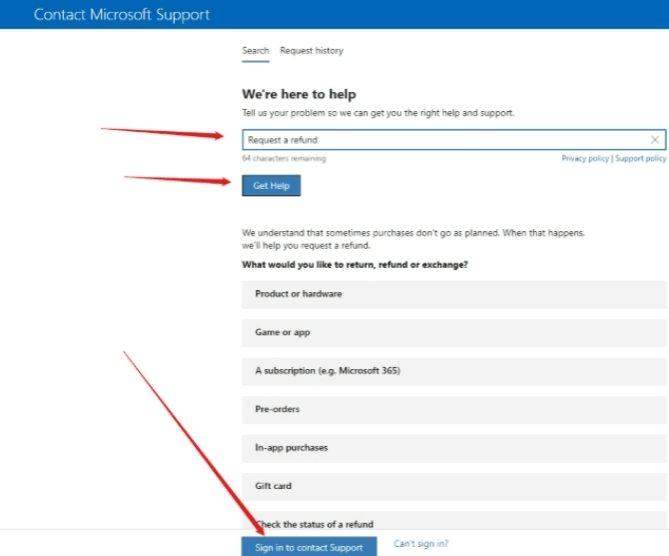
Task: Click the What would you like to return question
Action: [x=355, y=265]
